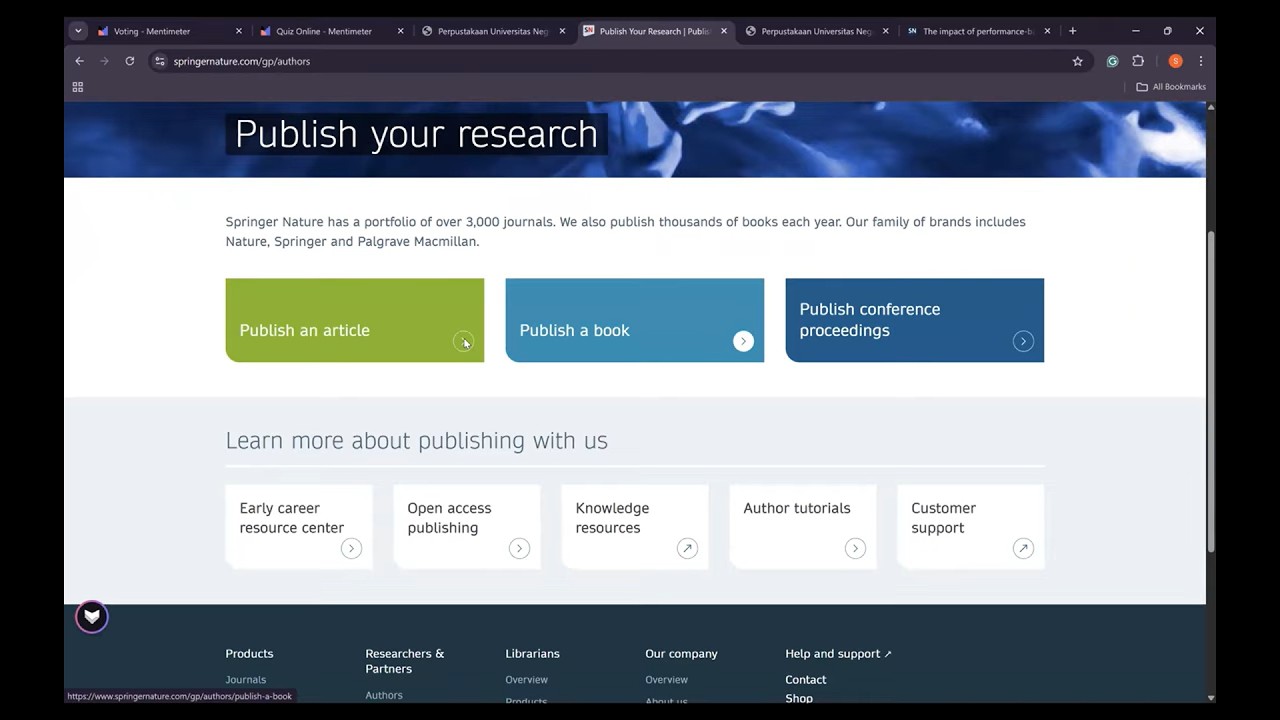This screenshot has height=720, width=1280.
Task: Click external link icon on Customer support
Action: coord(1023,548)
